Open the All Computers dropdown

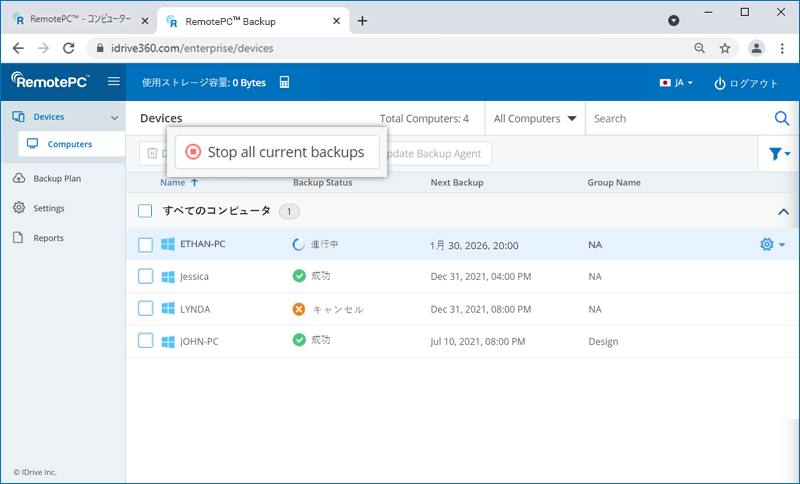535,118
